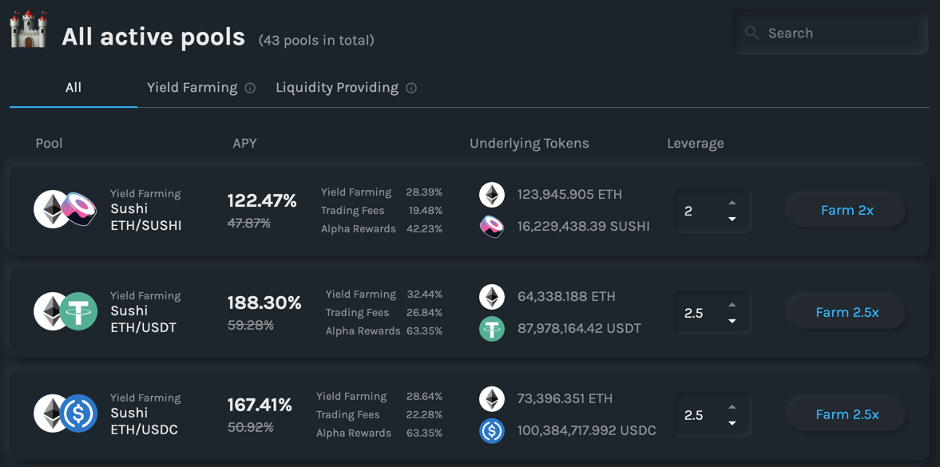
Task: Decrease leverage for the ETH/USDT pool
Action: click(732, 321)
